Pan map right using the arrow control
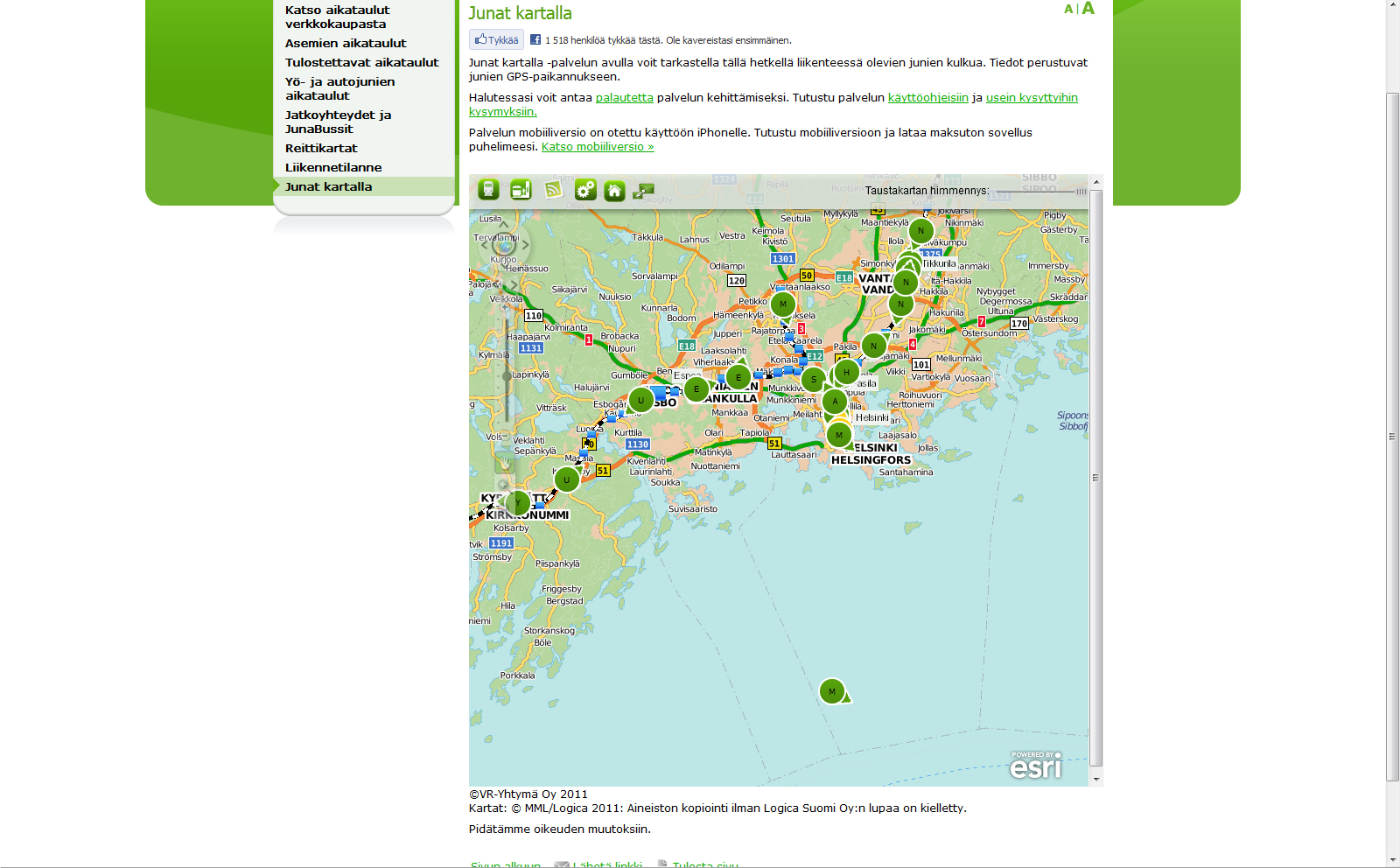Viewport: 1400px width, 868px height. (525, 245)
